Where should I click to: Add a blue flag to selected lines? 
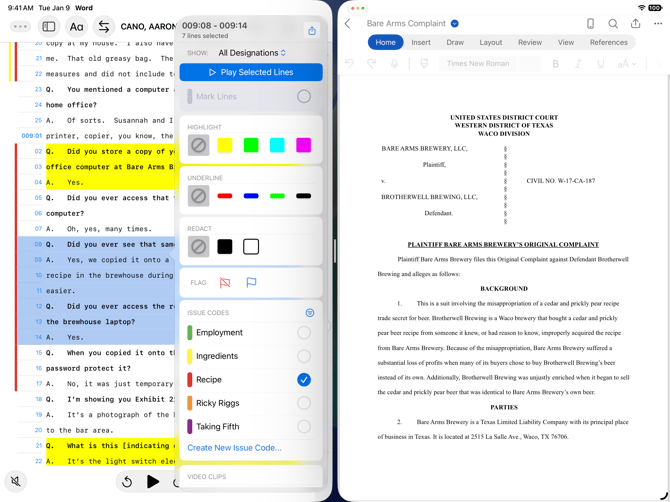coord(251,282)
